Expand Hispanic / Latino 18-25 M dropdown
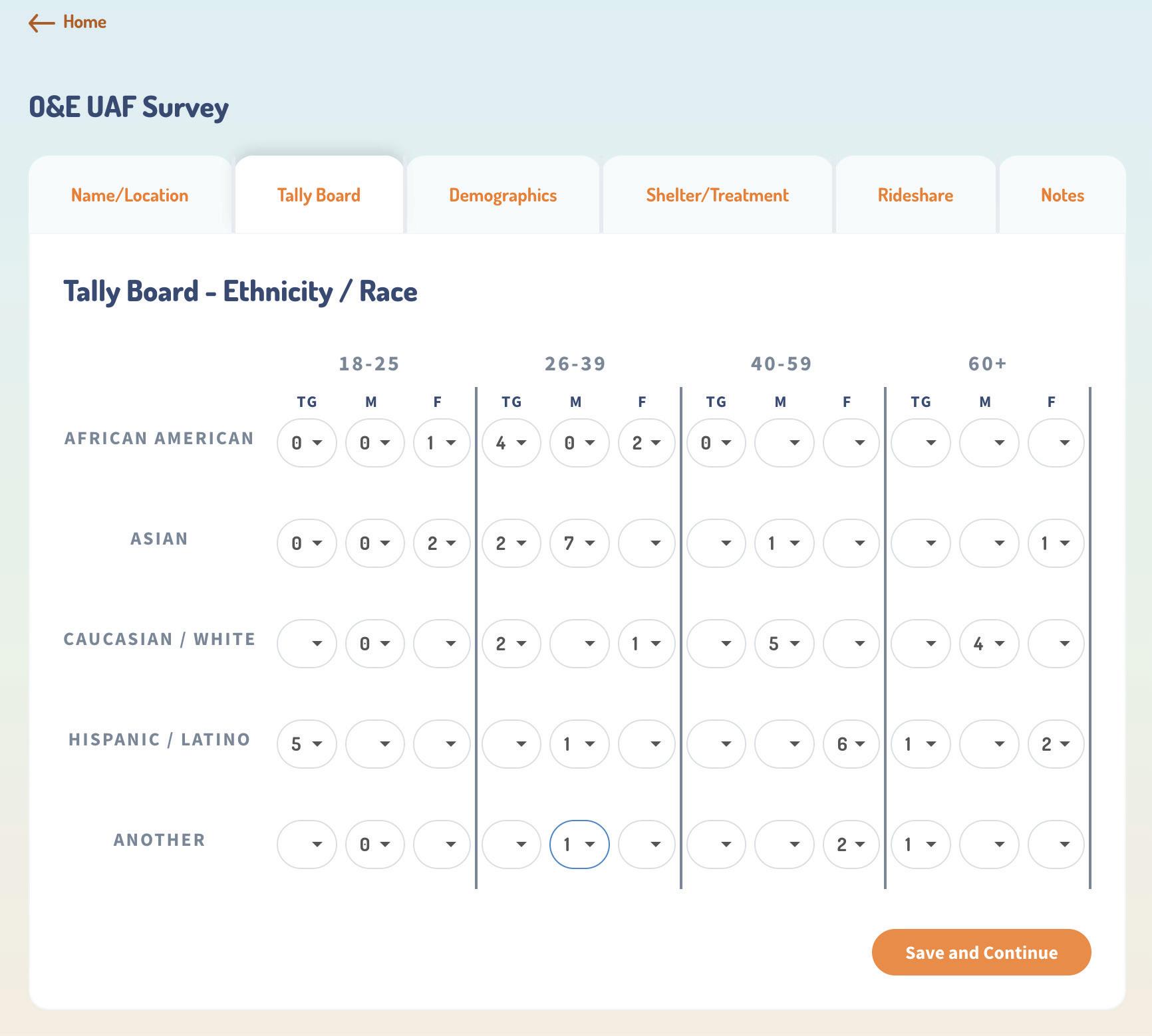This screenshot has width=1152, height=1036. [x=374, y=744]
